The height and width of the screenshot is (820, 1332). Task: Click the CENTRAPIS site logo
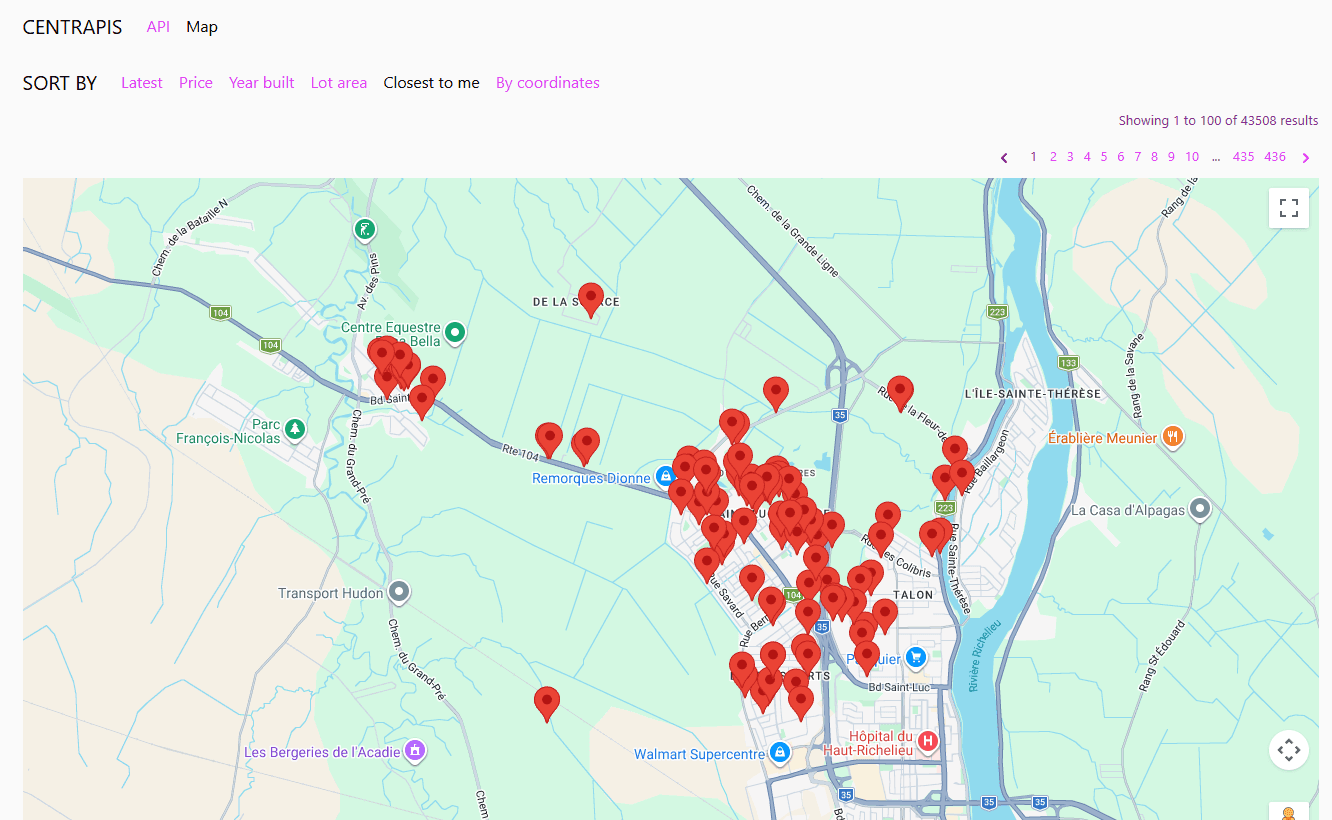72,27
